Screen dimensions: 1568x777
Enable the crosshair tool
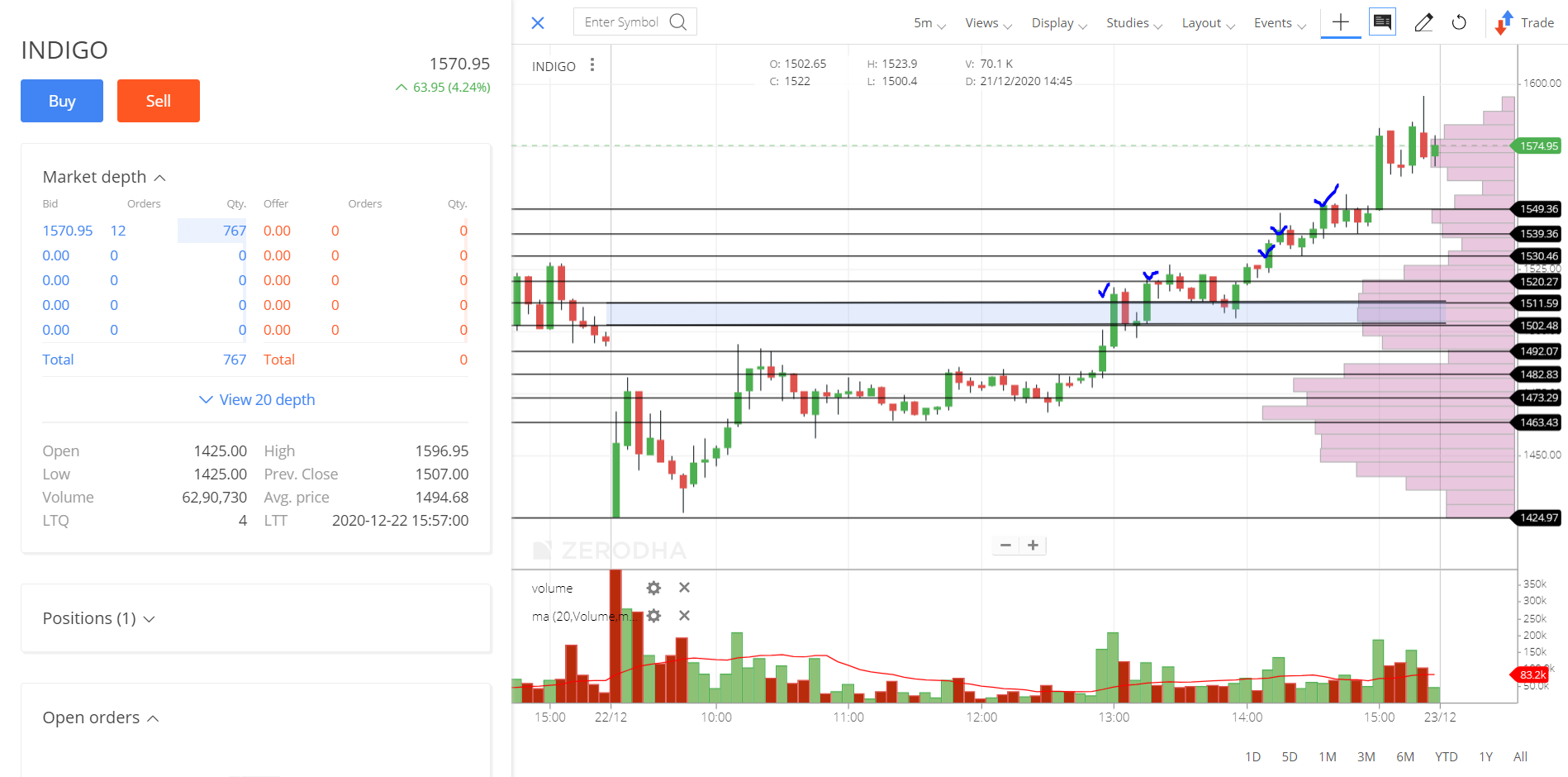point(1341,22)
